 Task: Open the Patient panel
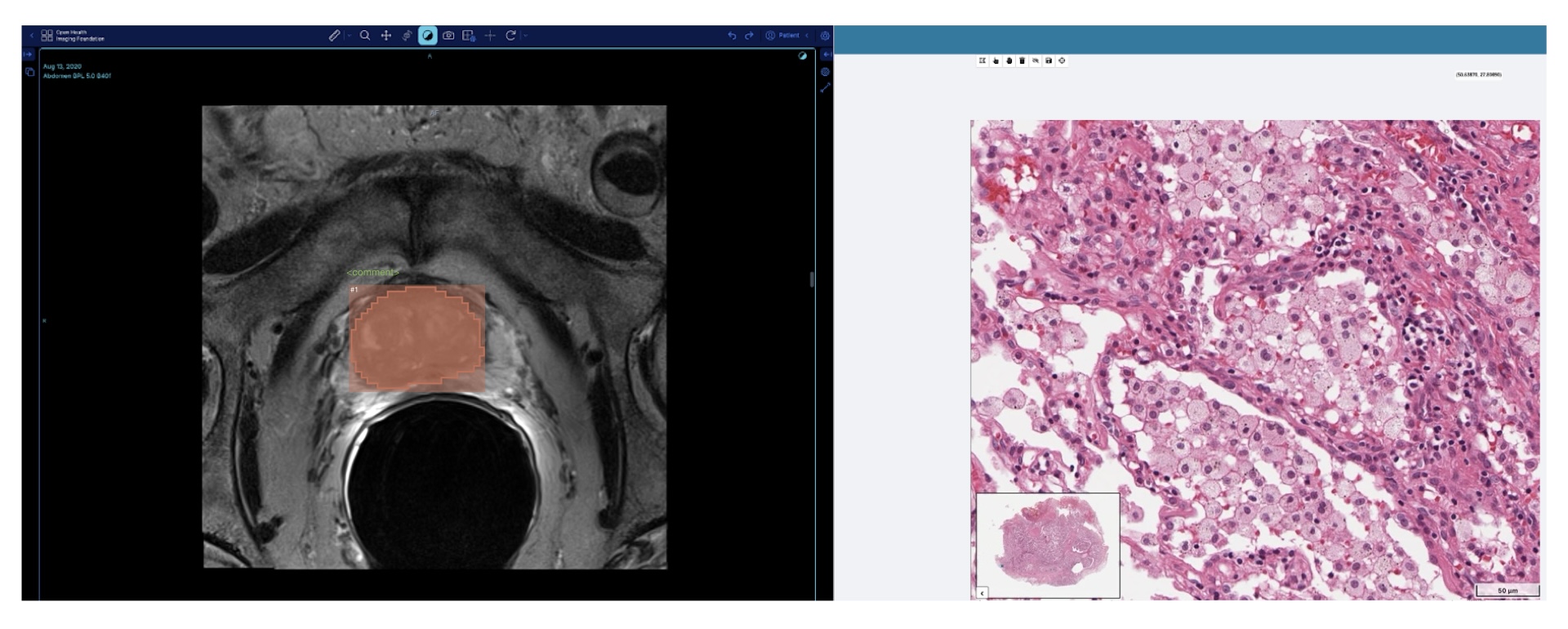tap(782, 36)
